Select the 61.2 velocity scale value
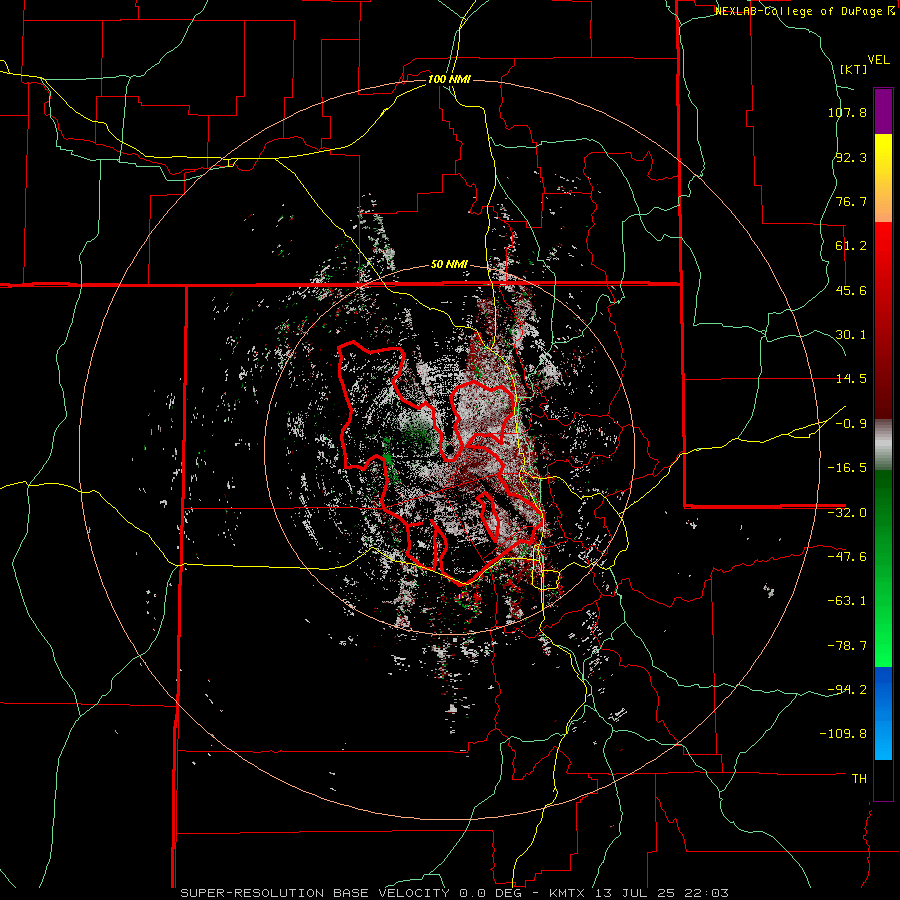 tap(851, 246)
